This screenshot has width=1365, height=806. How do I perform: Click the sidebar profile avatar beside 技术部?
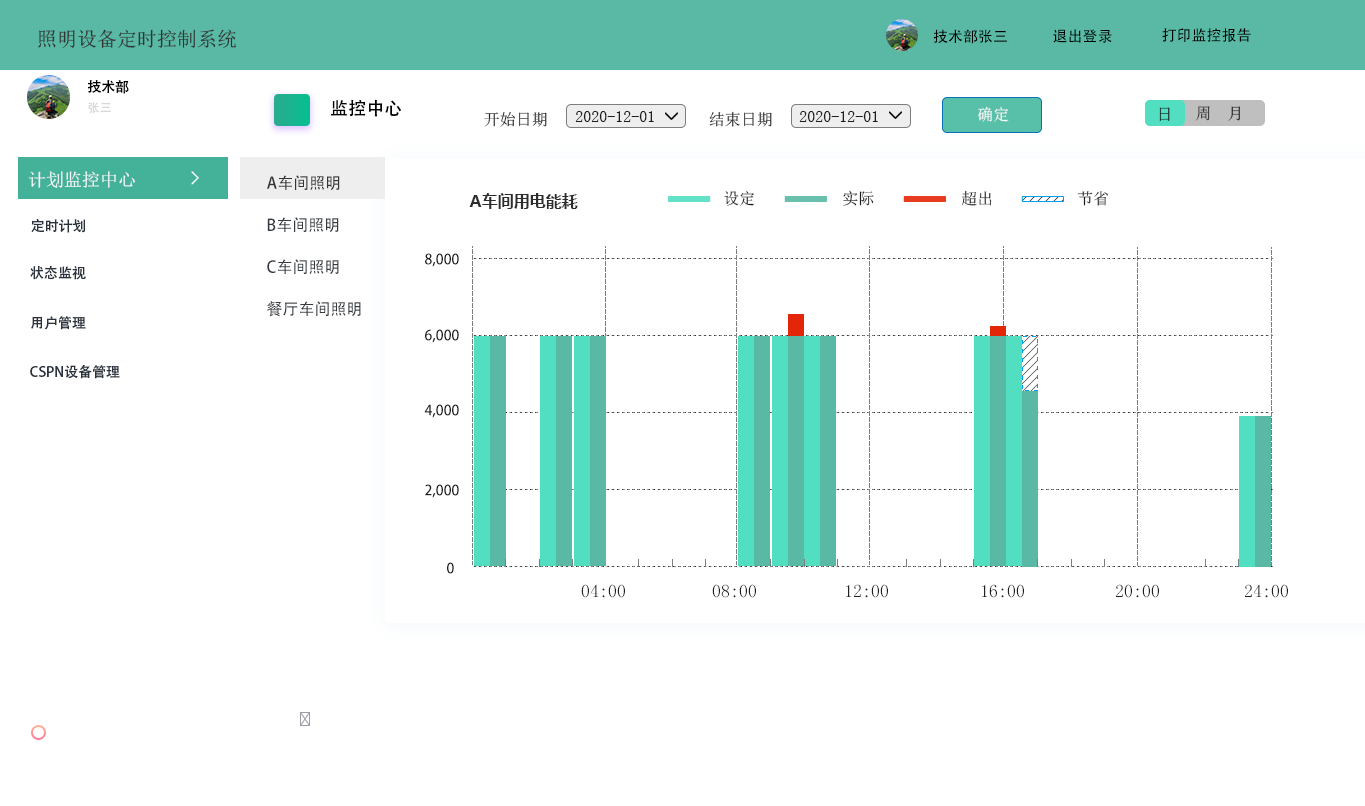(x=48, y=97)
